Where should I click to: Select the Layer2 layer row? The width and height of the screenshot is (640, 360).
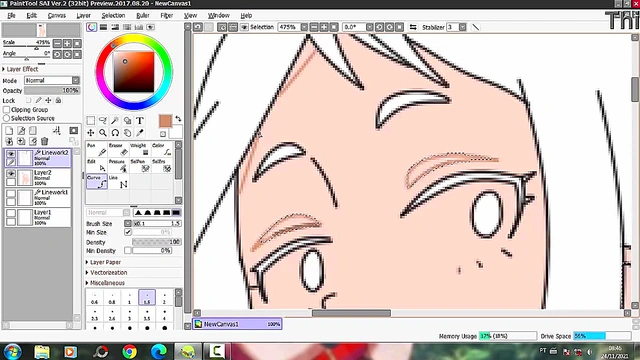(38, 178)
